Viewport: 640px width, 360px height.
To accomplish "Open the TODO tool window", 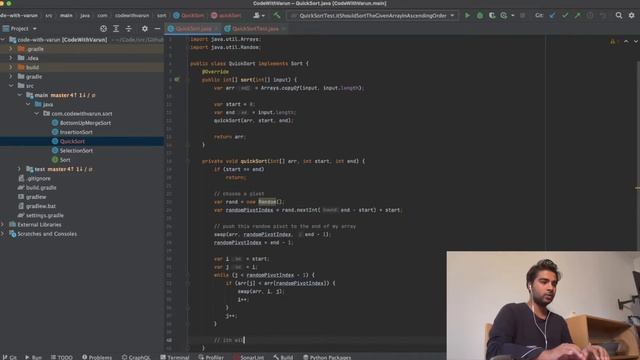I will [x=62, y=357].
